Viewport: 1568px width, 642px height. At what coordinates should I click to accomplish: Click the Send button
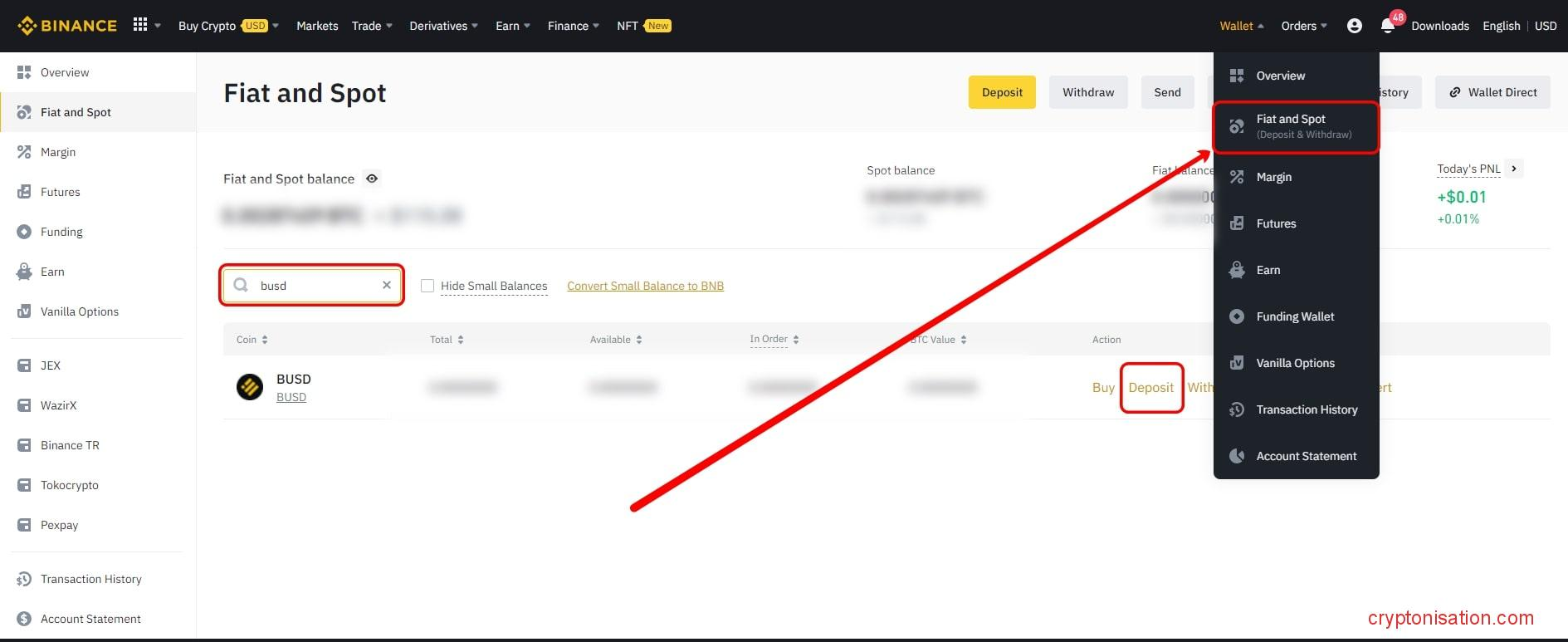pos(1167,92)
